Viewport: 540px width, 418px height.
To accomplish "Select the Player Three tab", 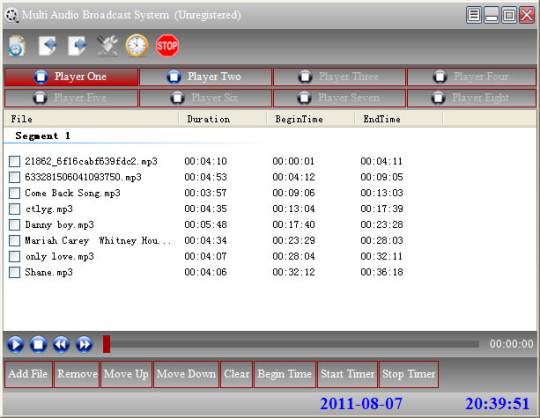I will click(x=339, y=76).
